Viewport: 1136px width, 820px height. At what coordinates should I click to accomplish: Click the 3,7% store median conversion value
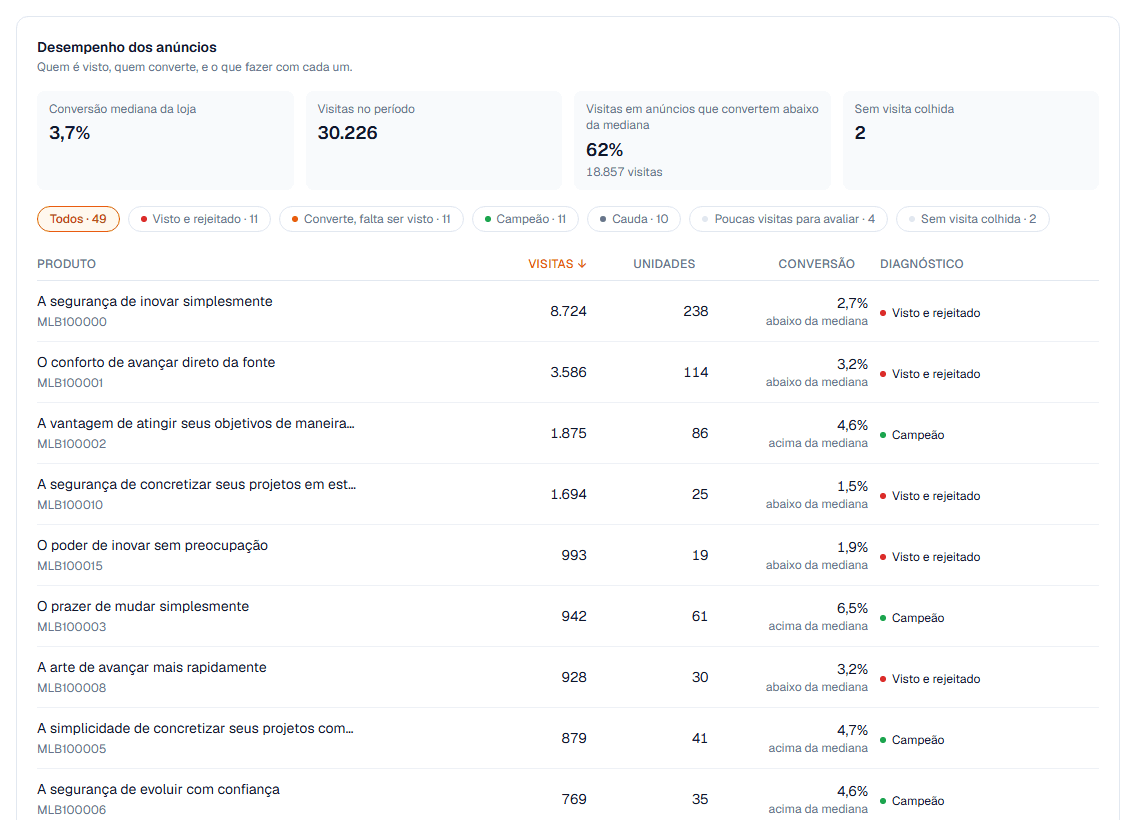point(70,133)
